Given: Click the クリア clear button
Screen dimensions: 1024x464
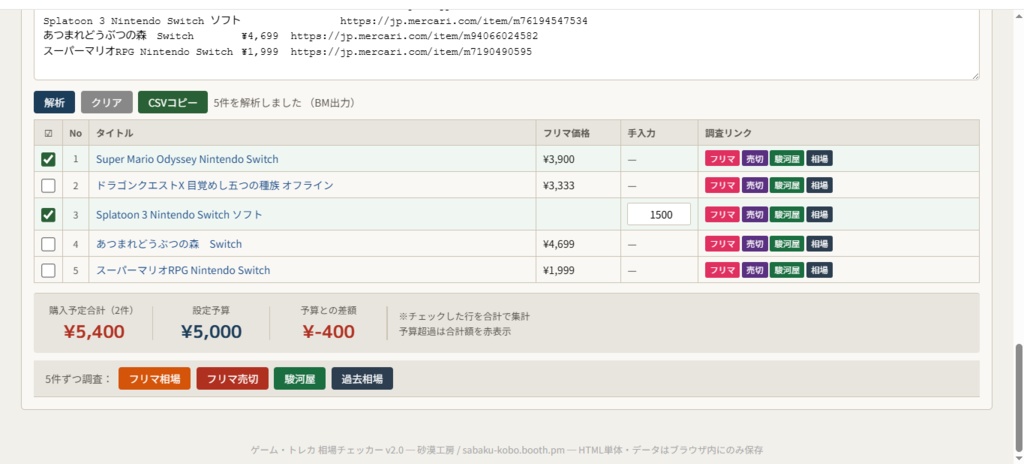Looking at the screenshot, I should tap(107, 103).
